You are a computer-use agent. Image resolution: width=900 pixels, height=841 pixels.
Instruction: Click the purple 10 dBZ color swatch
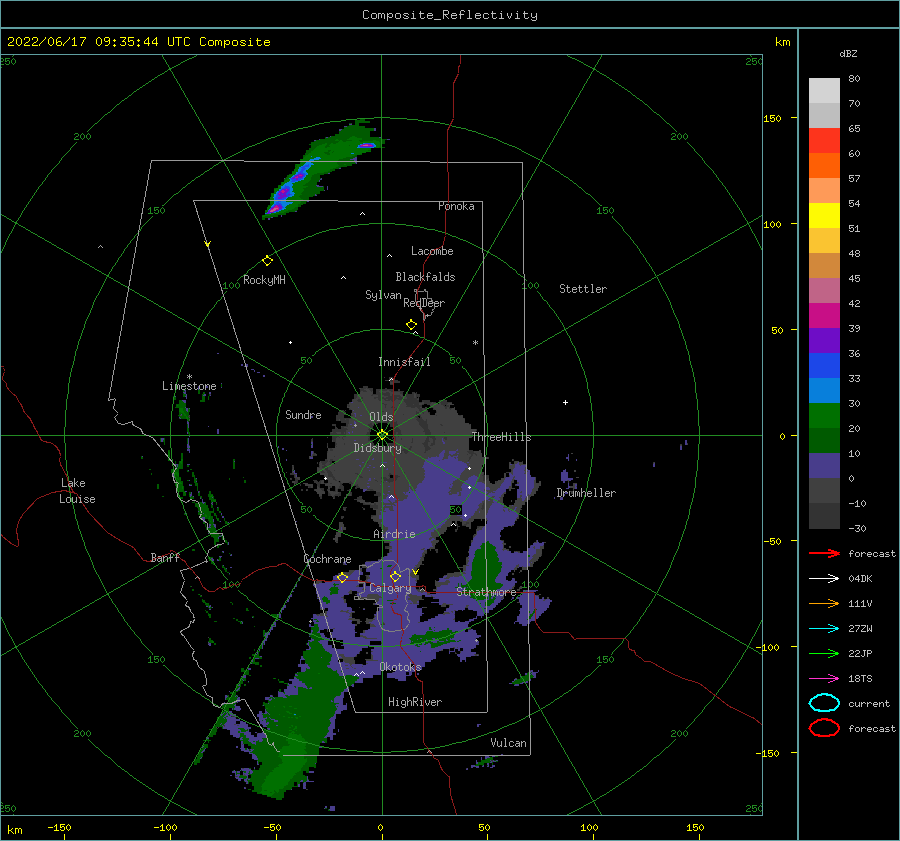tap(824, 466)
